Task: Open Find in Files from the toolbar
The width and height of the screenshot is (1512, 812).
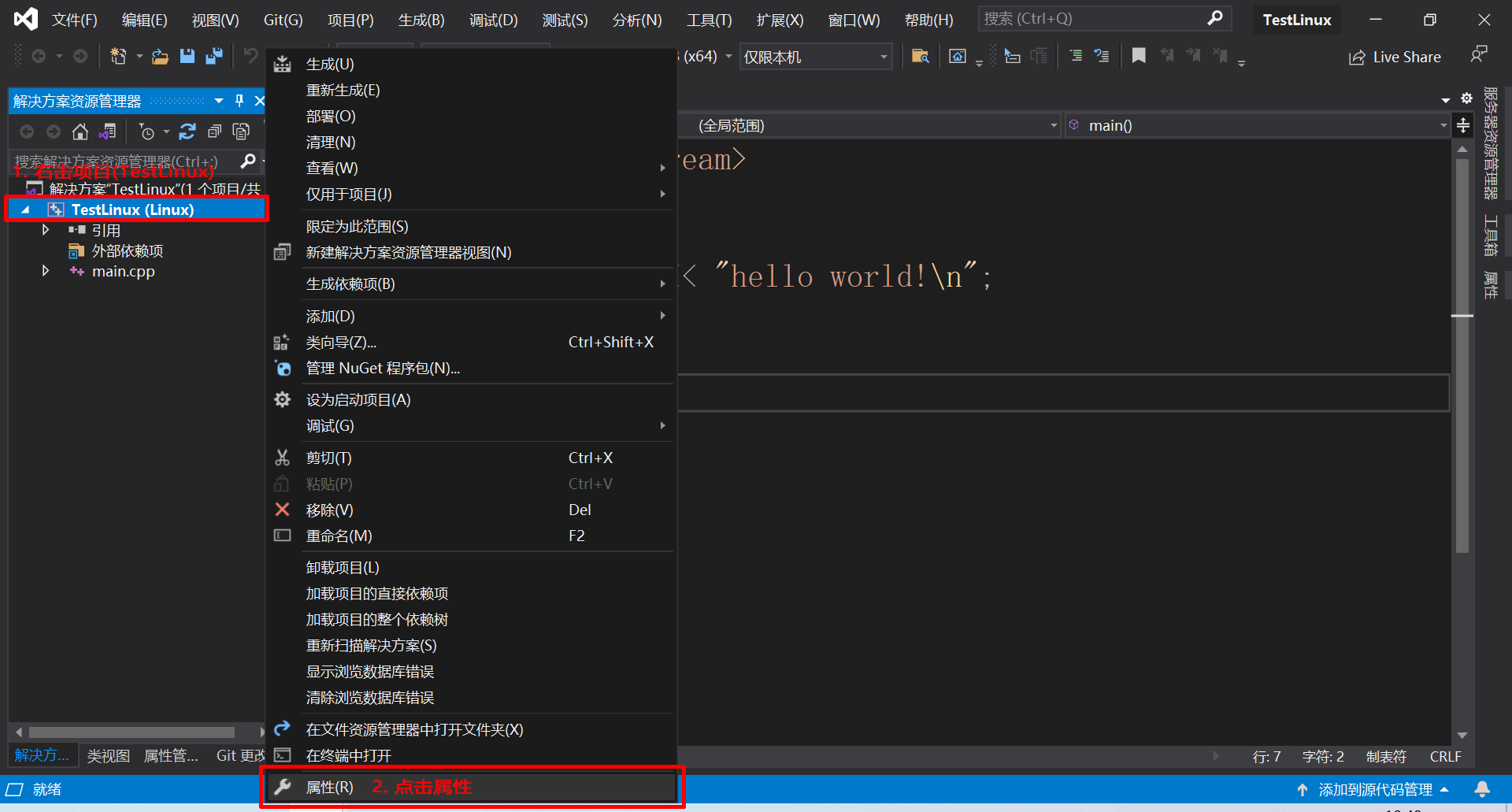Action: pyautogui.click(x=920, y=56)
